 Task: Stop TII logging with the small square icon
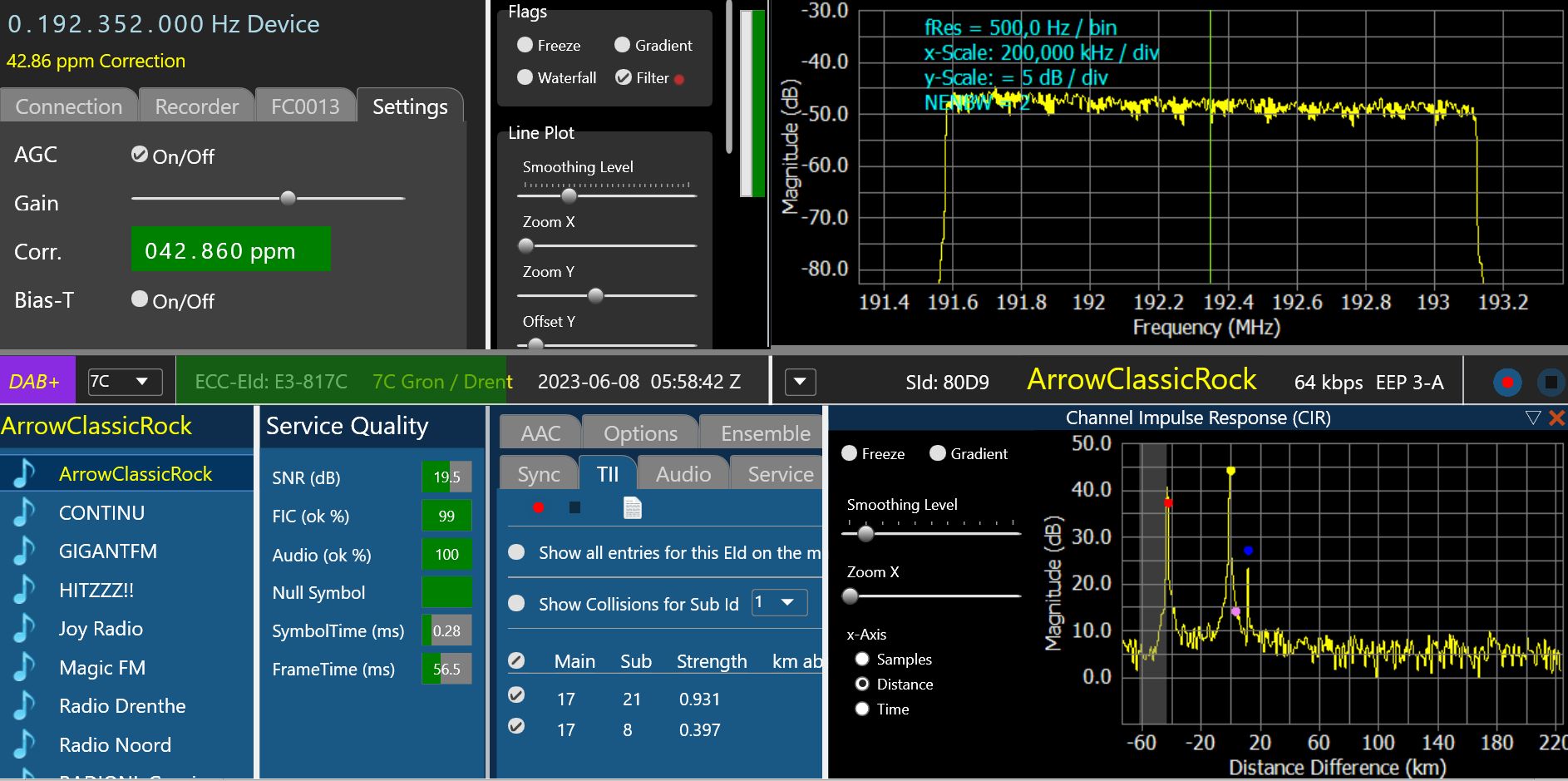coord(574,507)
